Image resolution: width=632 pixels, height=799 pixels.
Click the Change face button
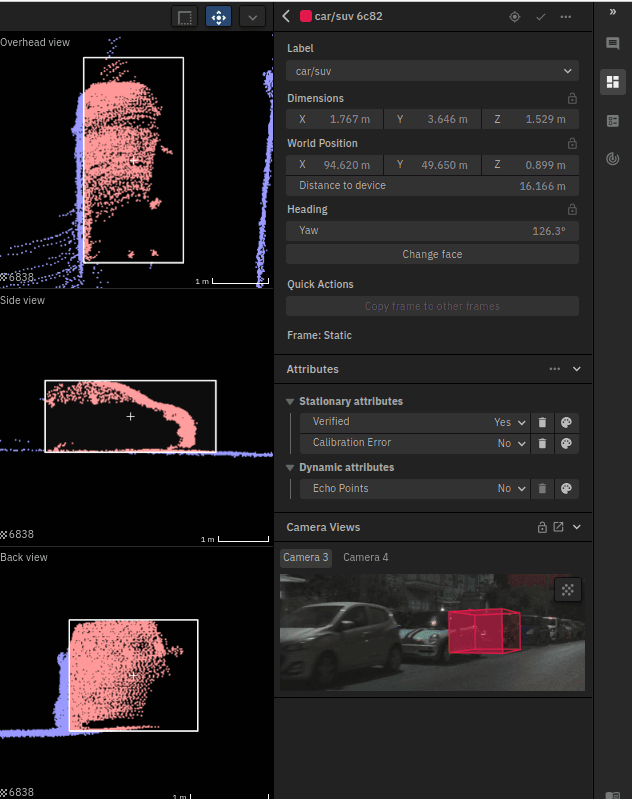[432, 254]
